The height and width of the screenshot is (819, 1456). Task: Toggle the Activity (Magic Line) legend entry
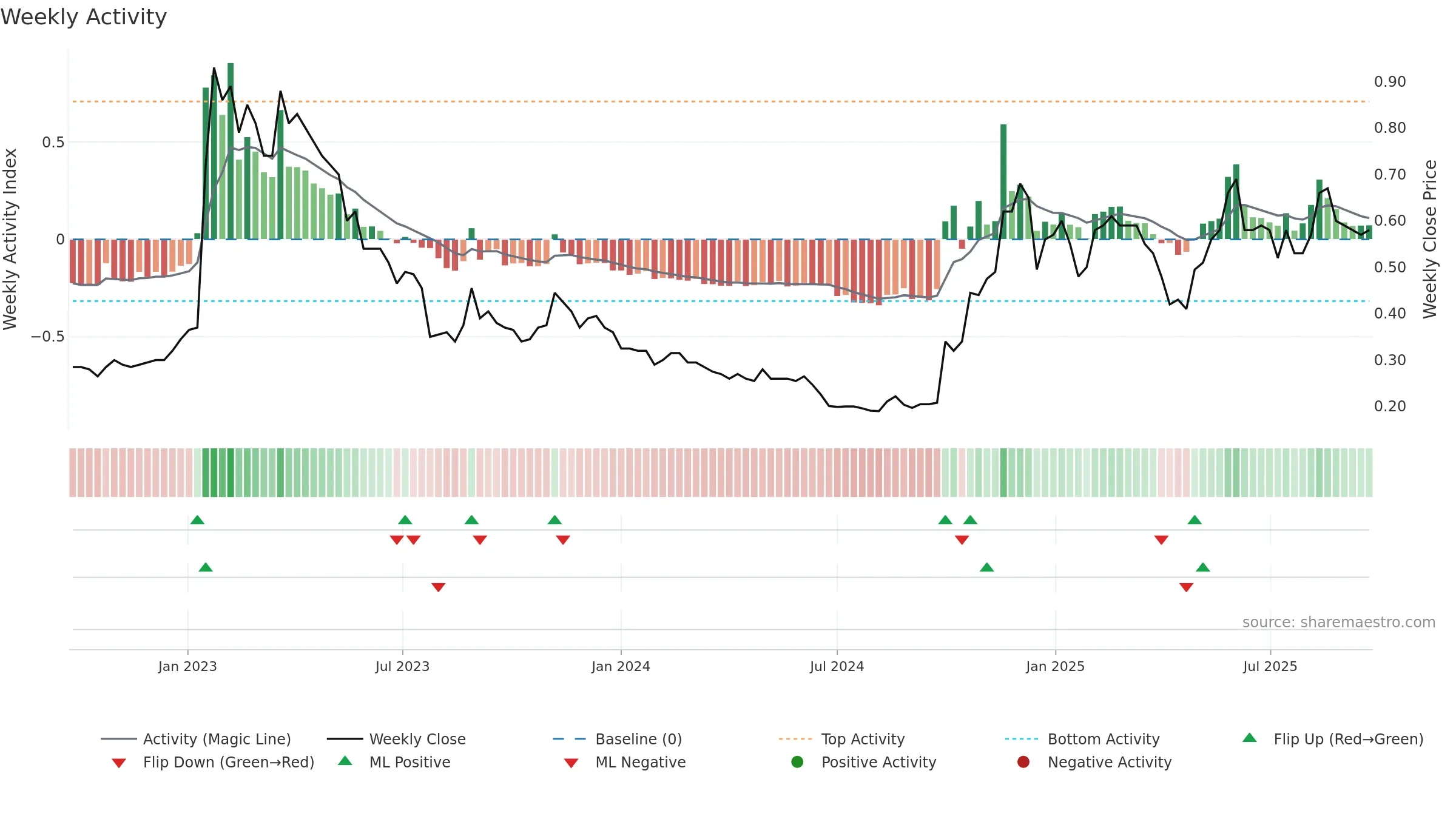point(196,739)
